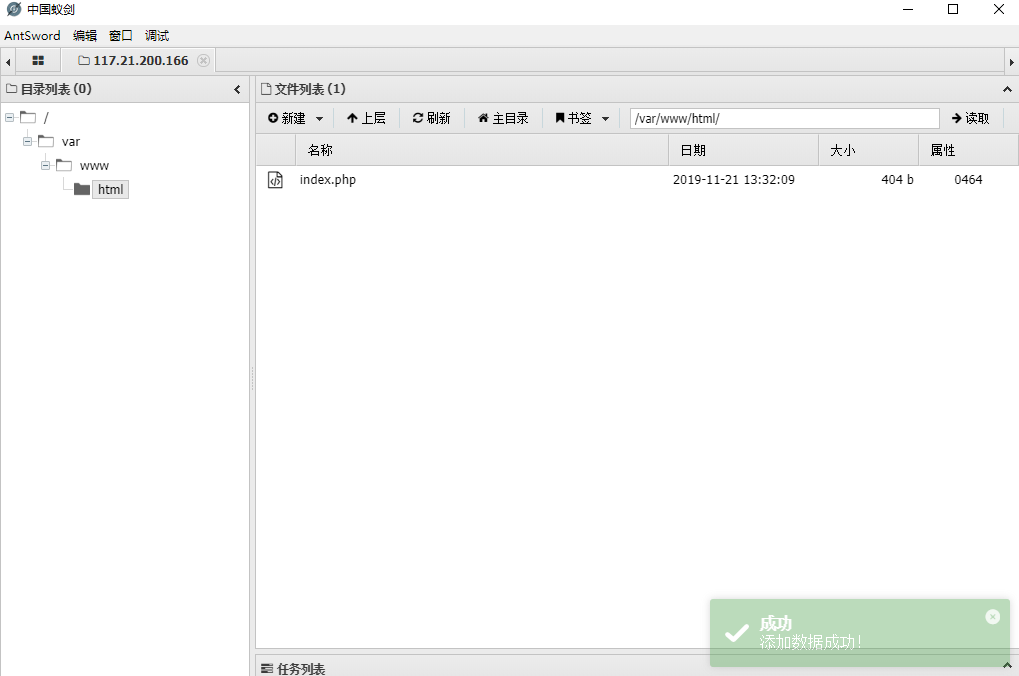Maximize the 中国蚁剑 window
1019x676 pixels.
[x=953, y=9]
